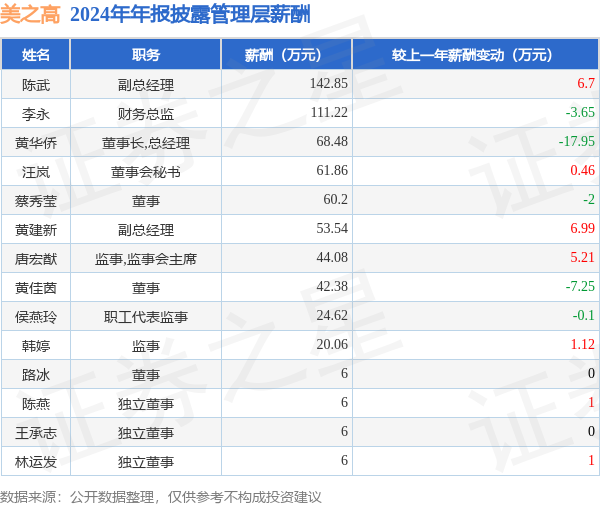Click the 监事,监事会主席 position cell

(x=146, y=259)
